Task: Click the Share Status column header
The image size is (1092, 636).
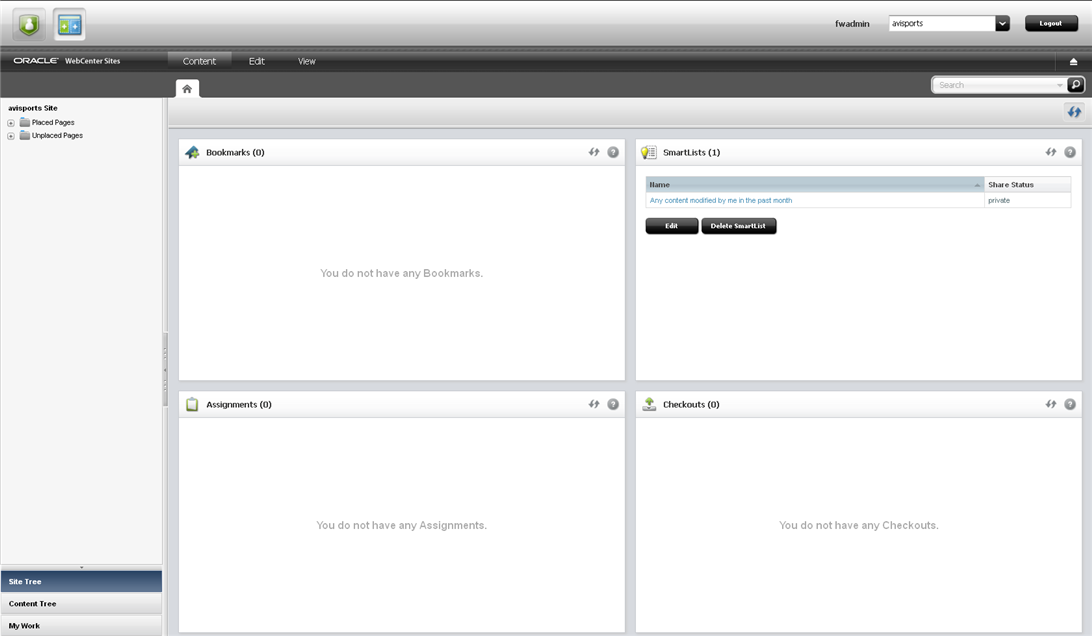Action: pyautogui.click(x=1027, y=185)
